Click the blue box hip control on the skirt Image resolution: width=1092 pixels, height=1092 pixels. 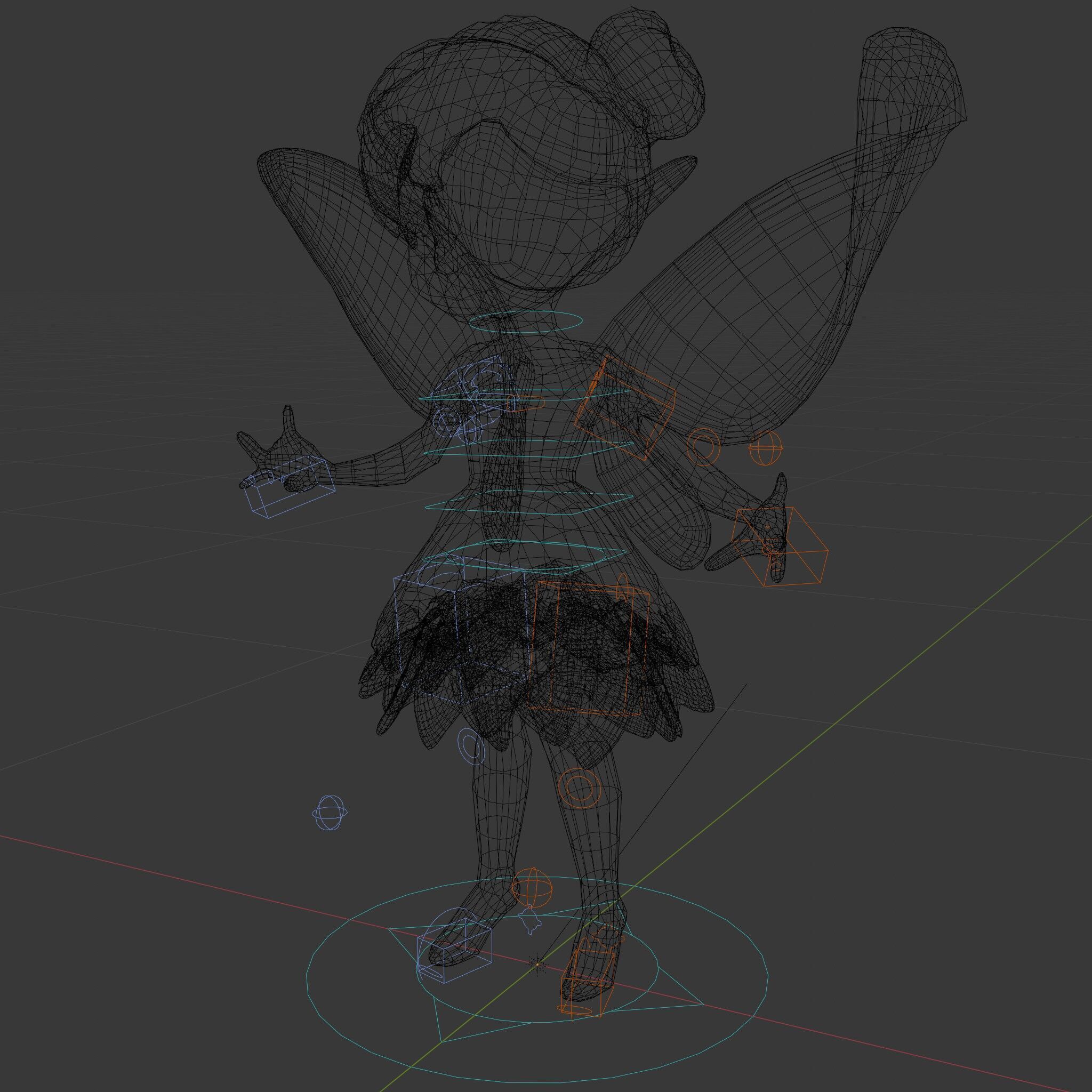coord(462,630)
